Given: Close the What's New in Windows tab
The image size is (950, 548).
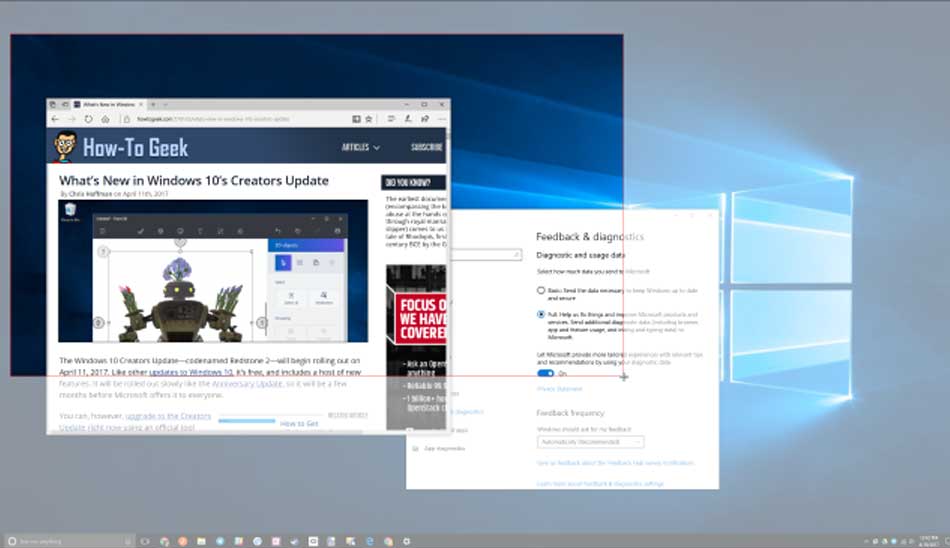Looking at the screenshot, I should (141, 104).
